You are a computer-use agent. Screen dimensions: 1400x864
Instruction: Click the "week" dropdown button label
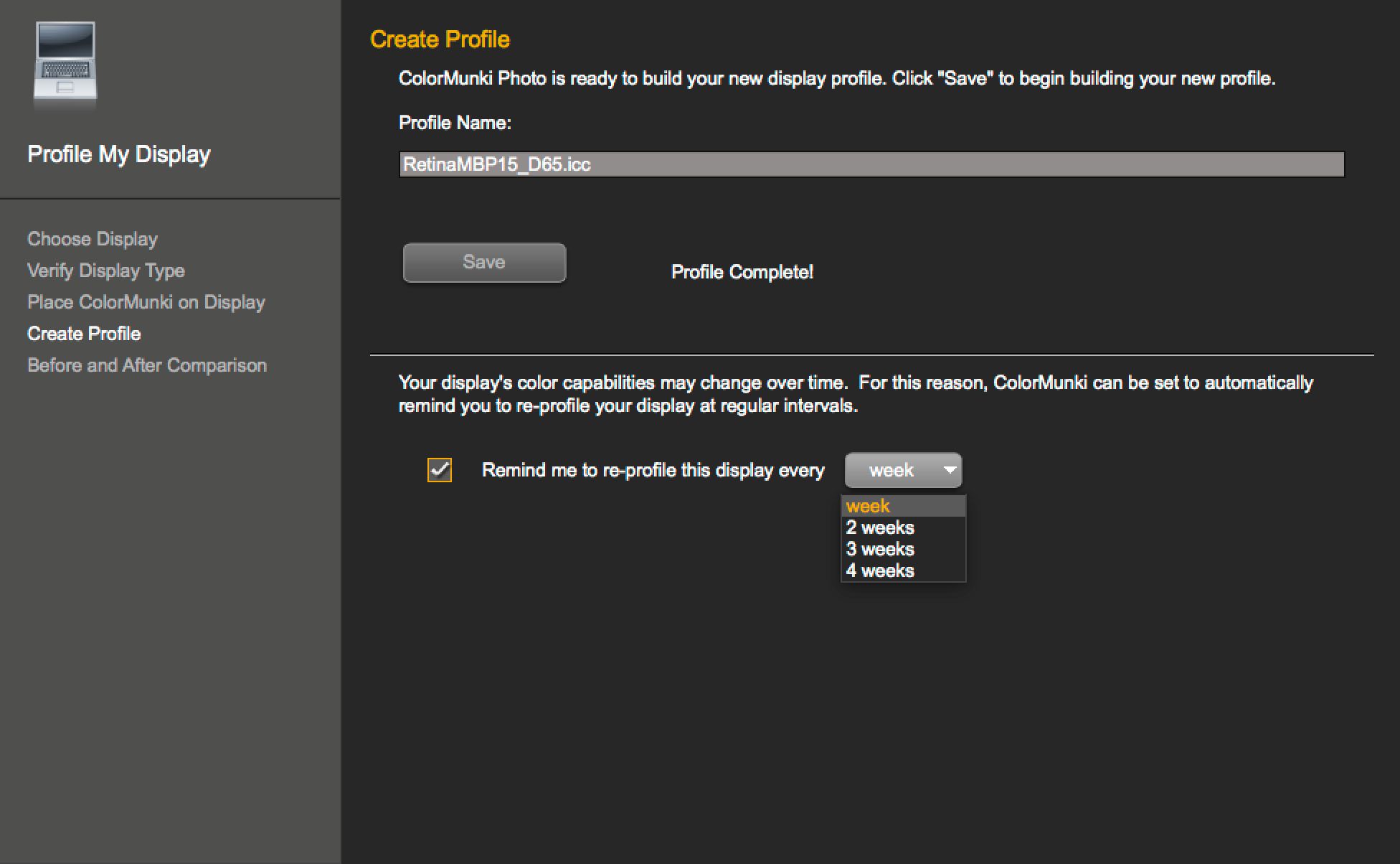point(891,470)
